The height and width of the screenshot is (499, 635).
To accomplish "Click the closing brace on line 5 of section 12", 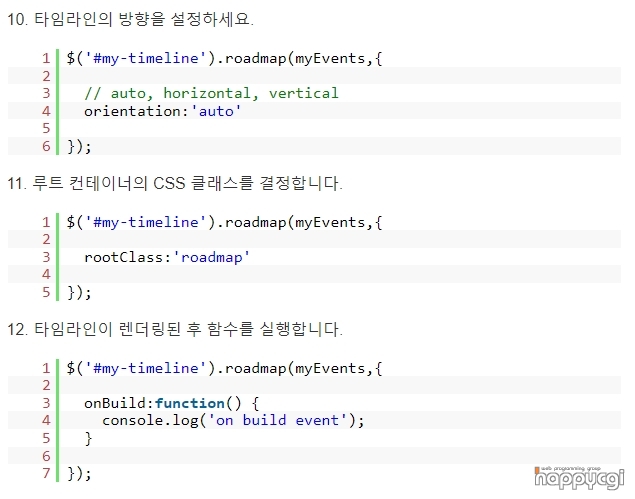I will (x=88, y=438).
